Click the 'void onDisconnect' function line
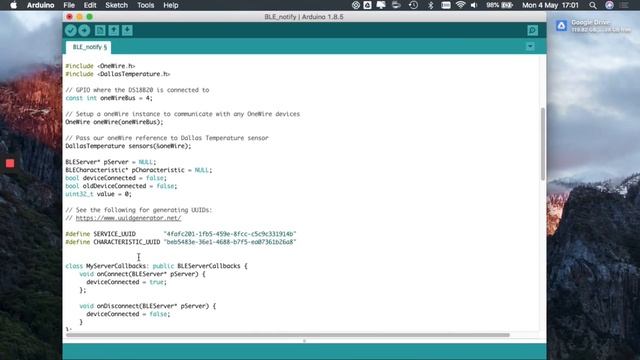This screenshot has width=640, height=360. [148, 306]
